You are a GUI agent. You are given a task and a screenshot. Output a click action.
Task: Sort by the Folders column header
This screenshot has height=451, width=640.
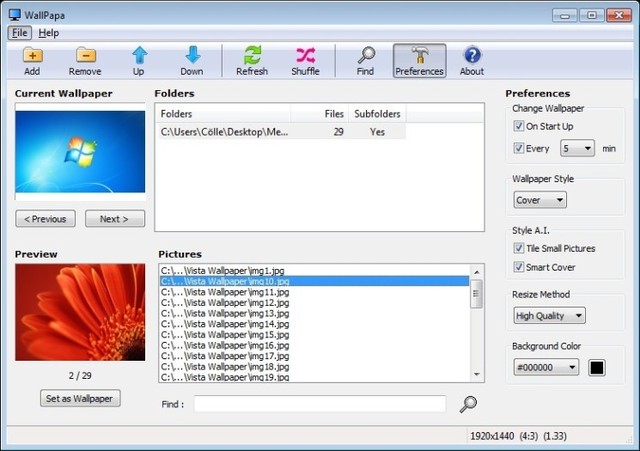[224, 114]
